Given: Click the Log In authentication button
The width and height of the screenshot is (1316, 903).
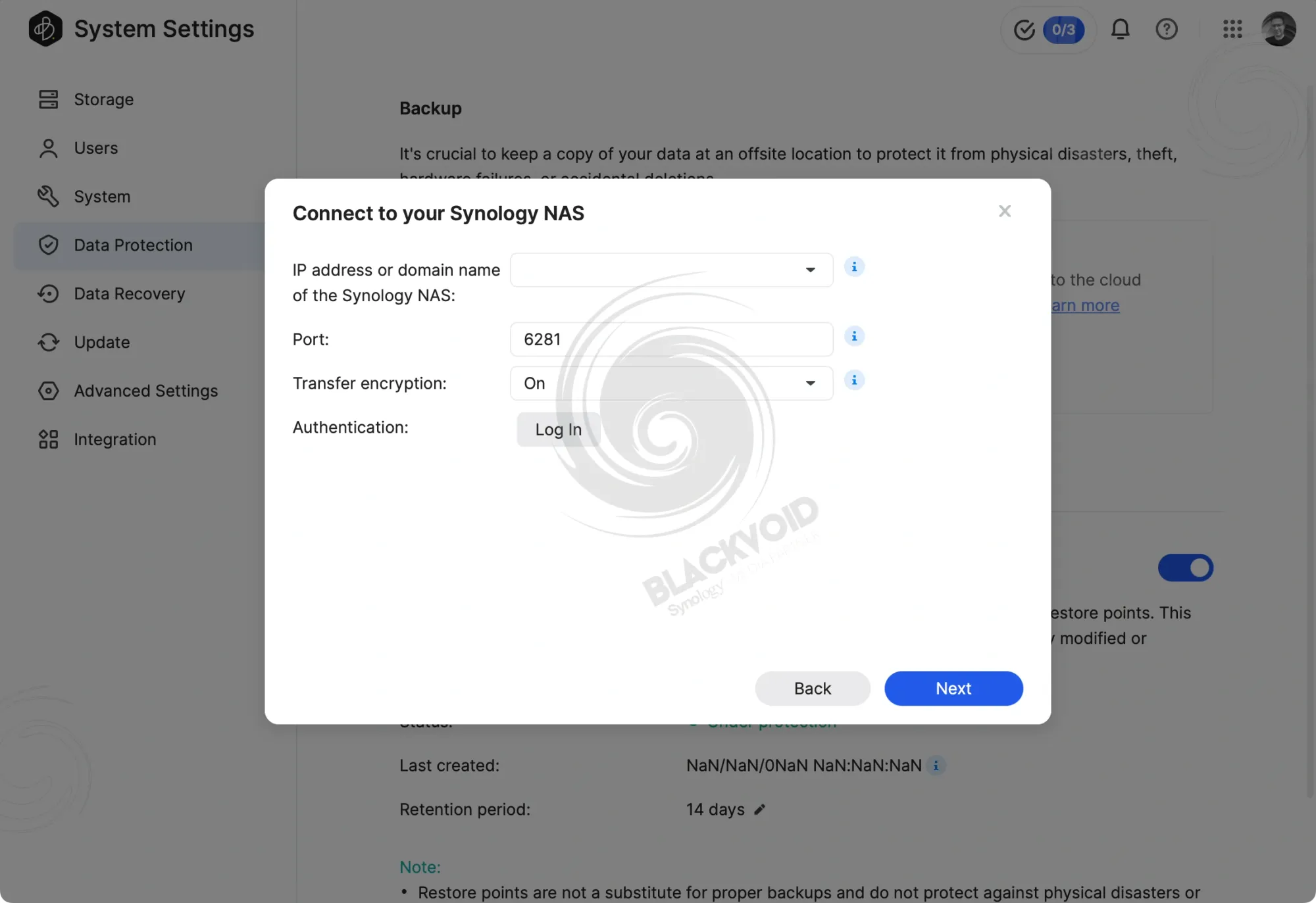Looking at the screenshot, I should tap(558, 429).
